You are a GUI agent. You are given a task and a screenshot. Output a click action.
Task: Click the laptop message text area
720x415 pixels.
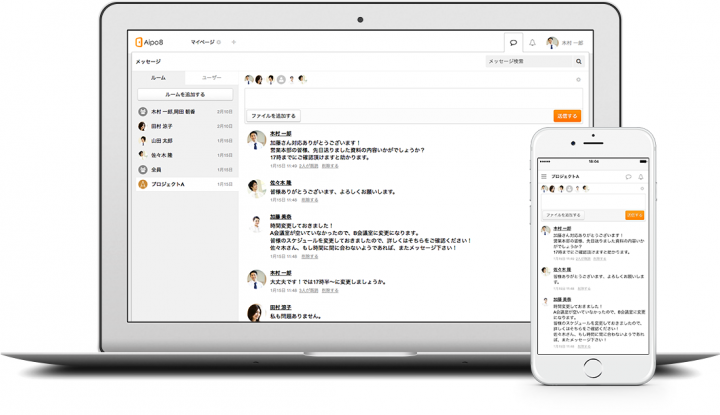(413, 99)
